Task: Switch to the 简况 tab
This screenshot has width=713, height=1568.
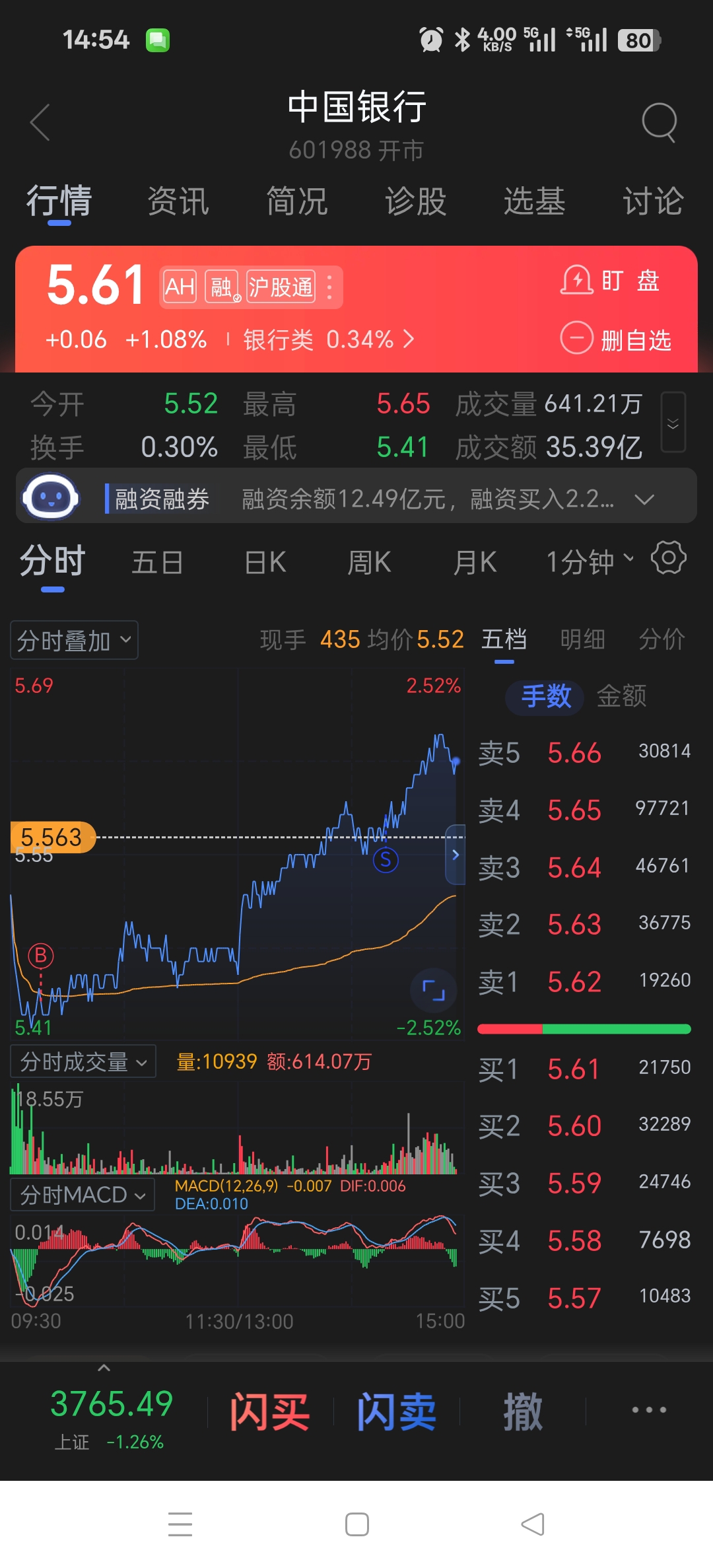Action: coord(296,201)
